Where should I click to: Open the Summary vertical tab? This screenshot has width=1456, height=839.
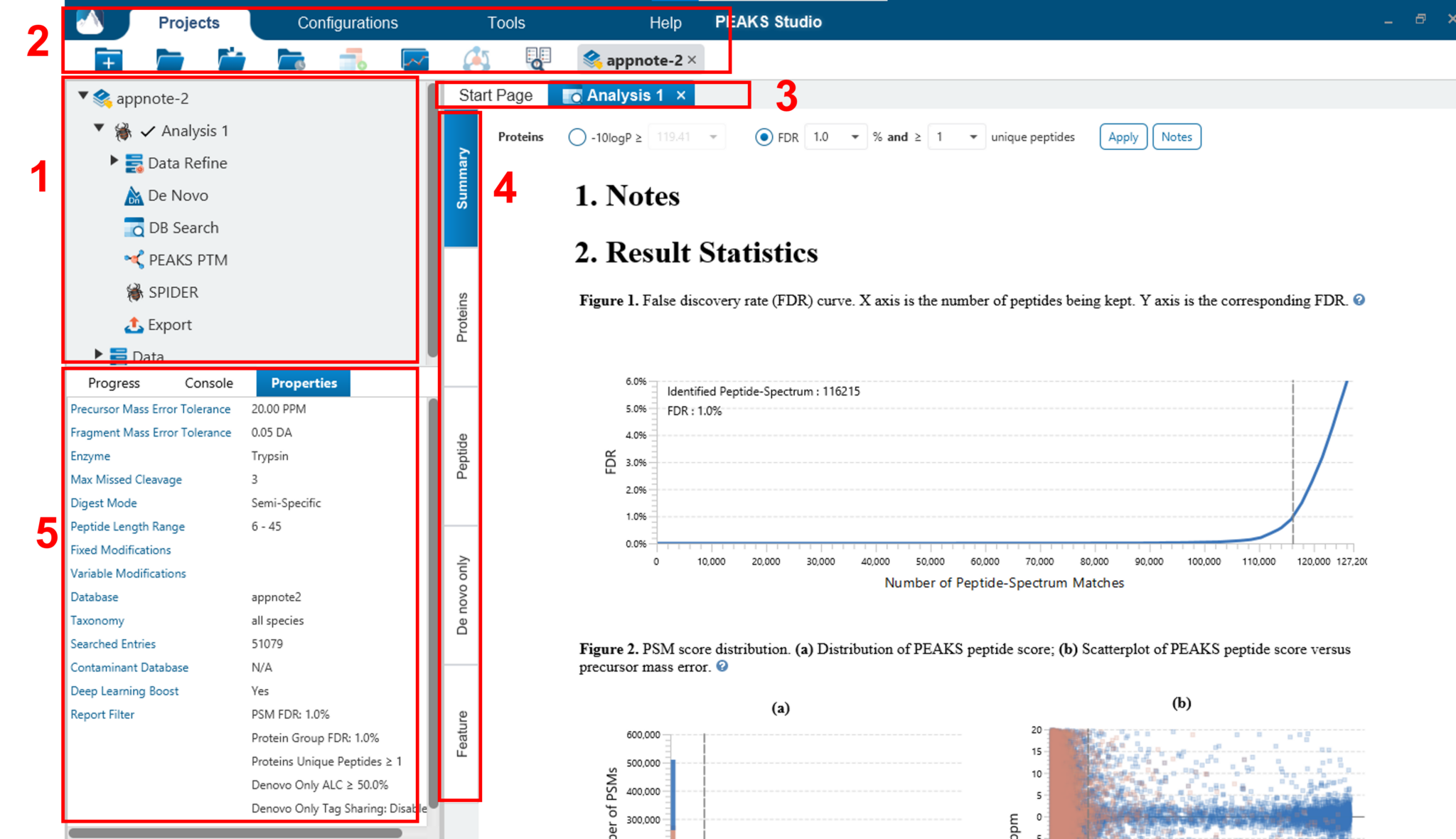click(461, 178)
